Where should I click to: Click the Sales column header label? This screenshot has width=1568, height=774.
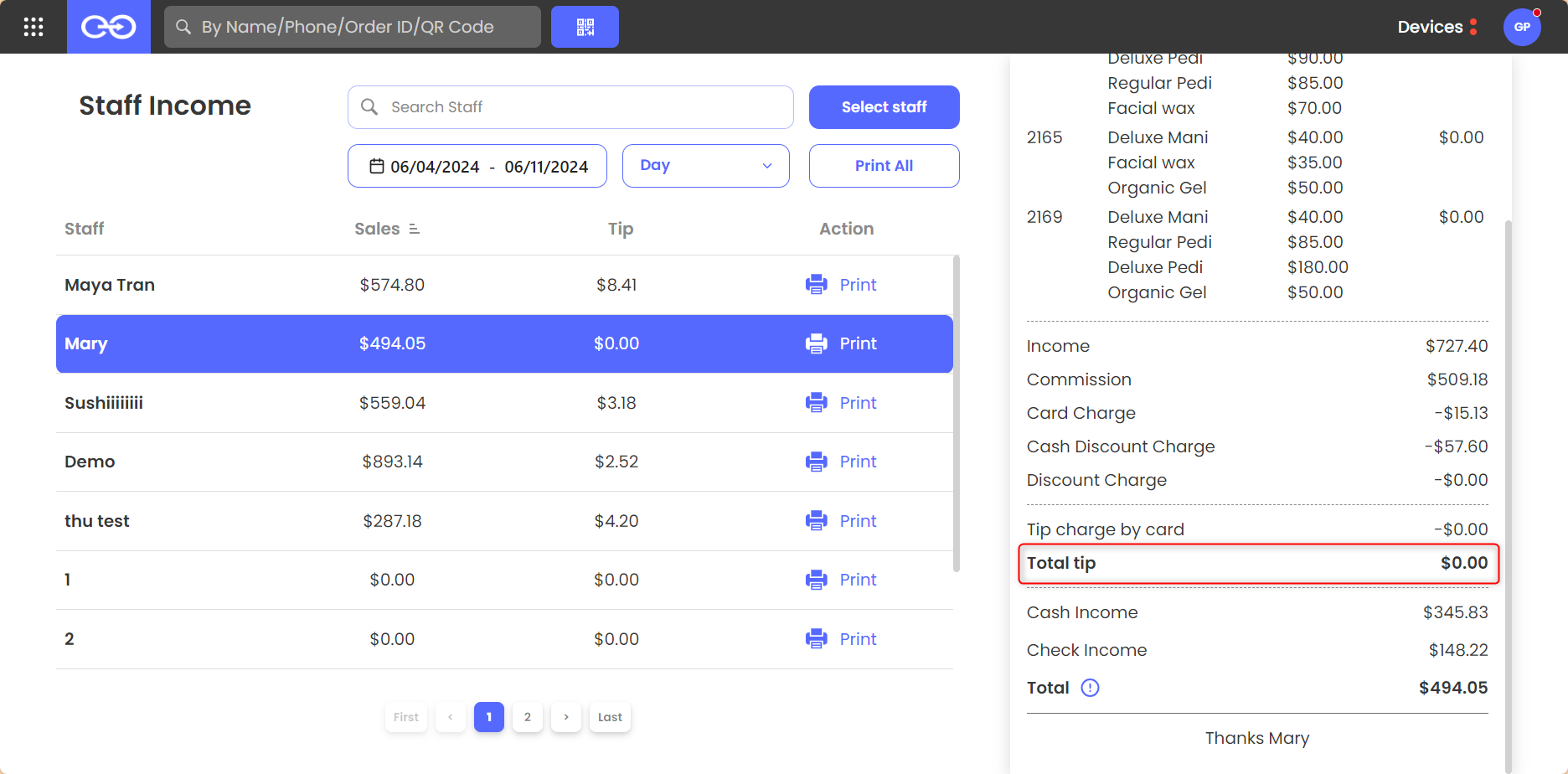pyautogui.click(x=377, y=229)
